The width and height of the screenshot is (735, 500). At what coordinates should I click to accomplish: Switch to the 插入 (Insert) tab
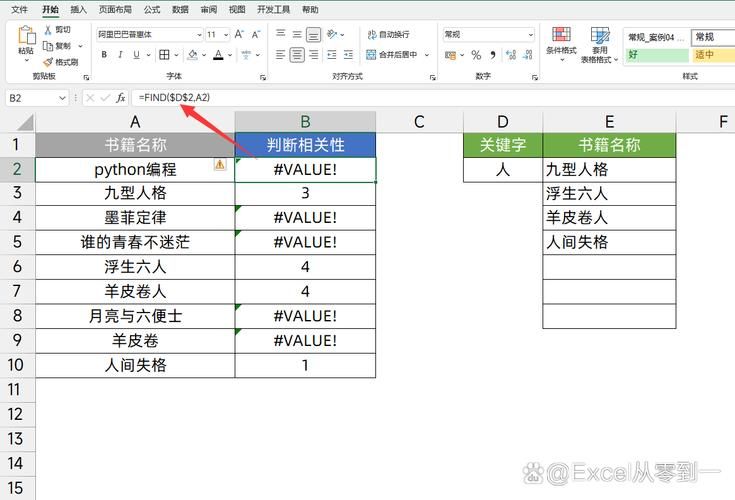pos(78,9)
